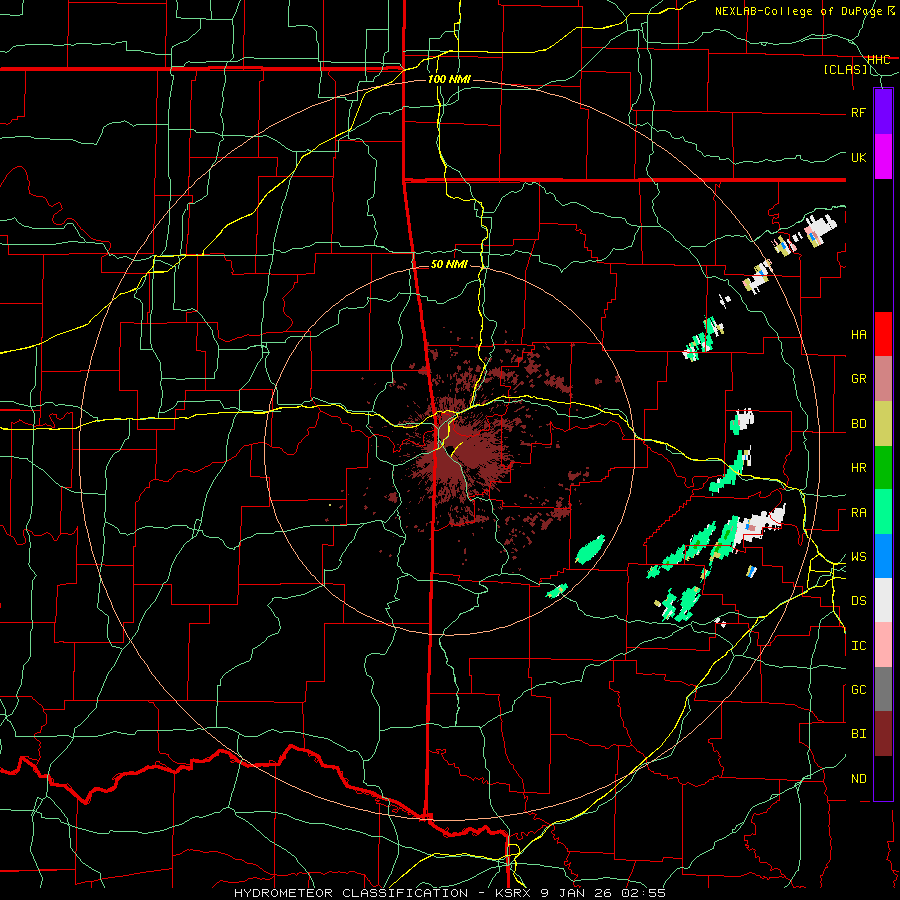
Task: Click the BI legend label
Action: click(858, 734)
